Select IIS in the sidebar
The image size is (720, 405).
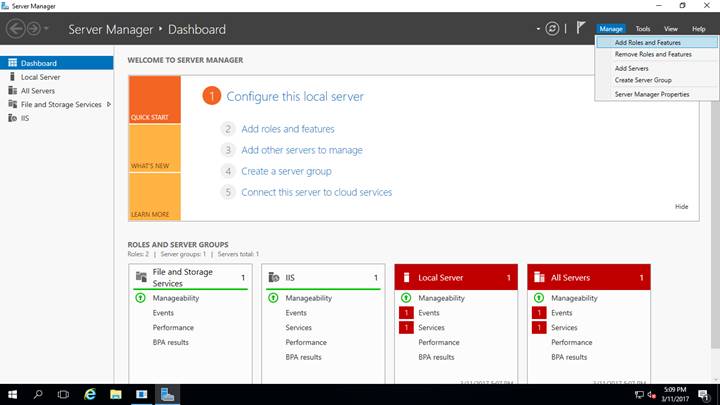point(56,118)
